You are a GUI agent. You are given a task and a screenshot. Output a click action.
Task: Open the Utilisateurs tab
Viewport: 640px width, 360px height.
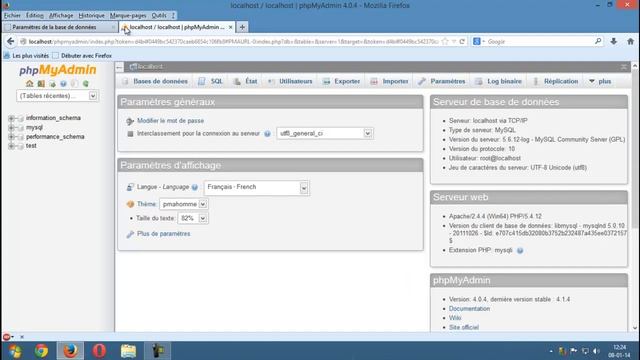click(x=290, y=81)
